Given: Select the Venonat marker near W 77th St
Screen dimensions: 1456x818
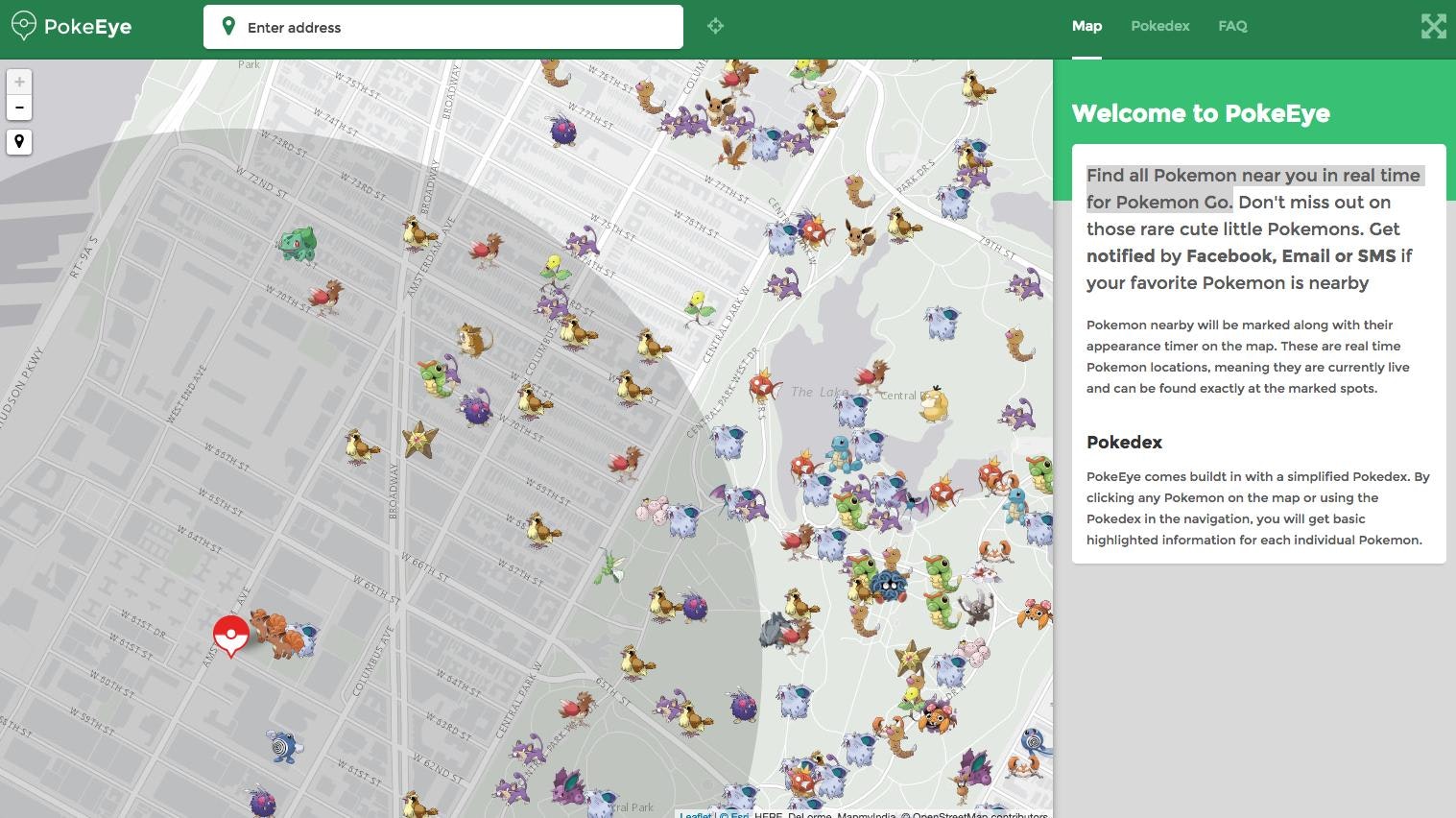Looking at the screenshot, I should pos(562,130).
